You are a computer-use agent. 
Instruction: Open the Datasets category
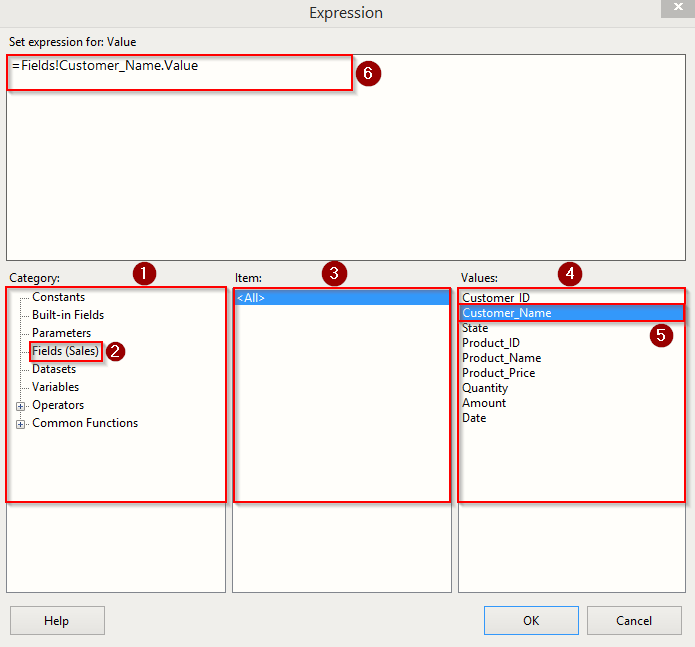pos(54,369)
